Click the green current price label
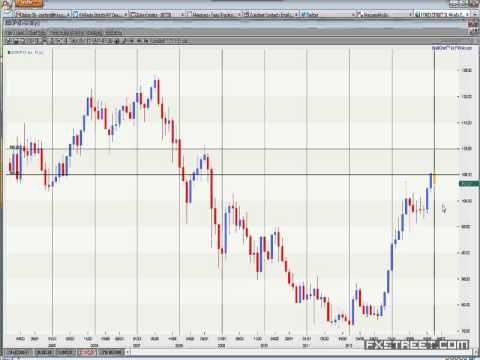Image resolution: width=480 pixels, height=360 pixels. click(469, 184)
